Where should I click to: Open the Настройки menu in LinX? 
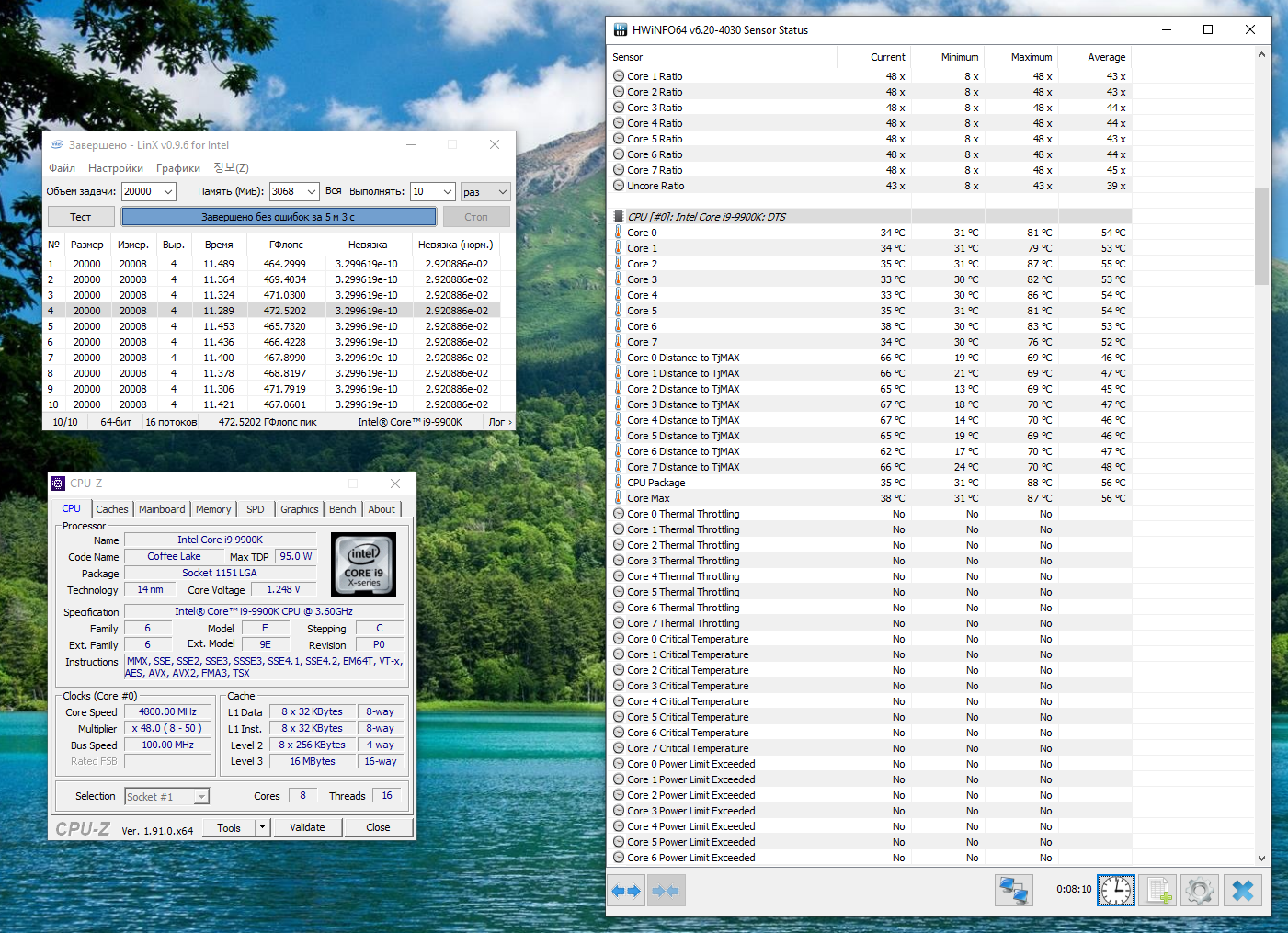pos(116,168)
